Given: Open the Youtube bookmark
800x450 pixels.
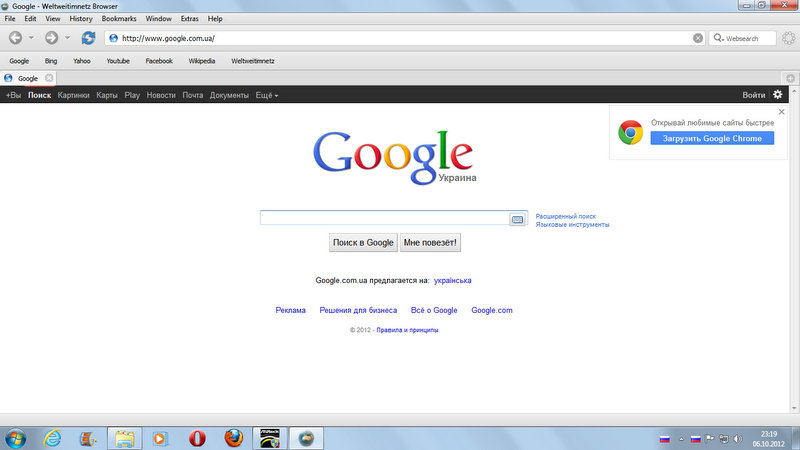Looking at the screenshot, I should [x=118, y=61].
